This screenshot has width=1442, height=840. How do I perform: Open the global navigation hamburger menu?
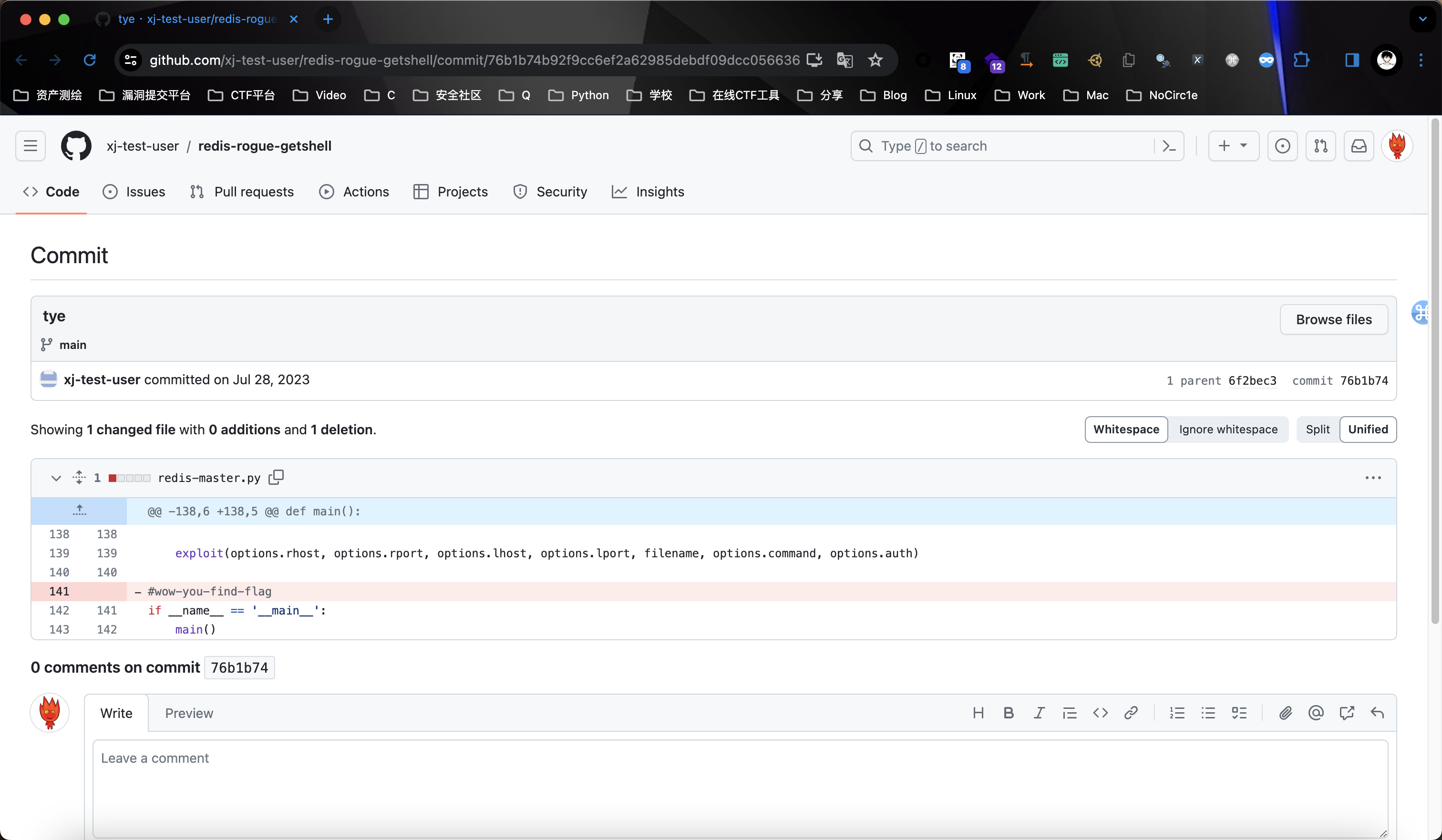coord(31,146)
